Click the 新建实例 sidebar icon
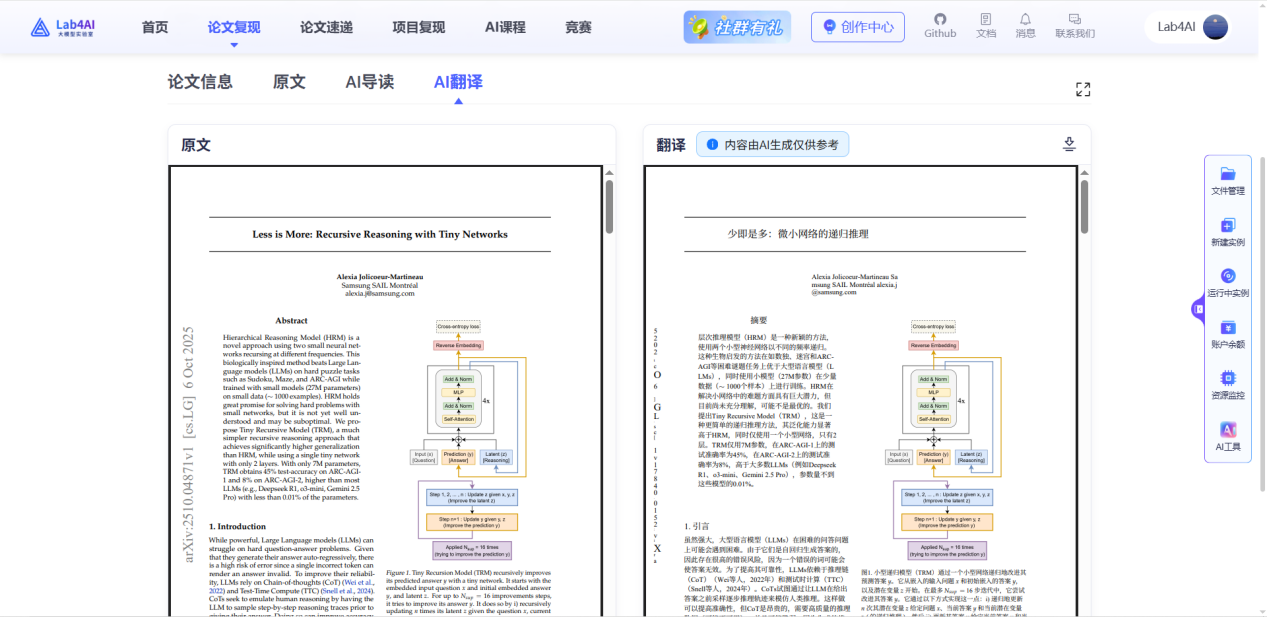This screenshot has height=617, width=1267. coord(1227,230)
